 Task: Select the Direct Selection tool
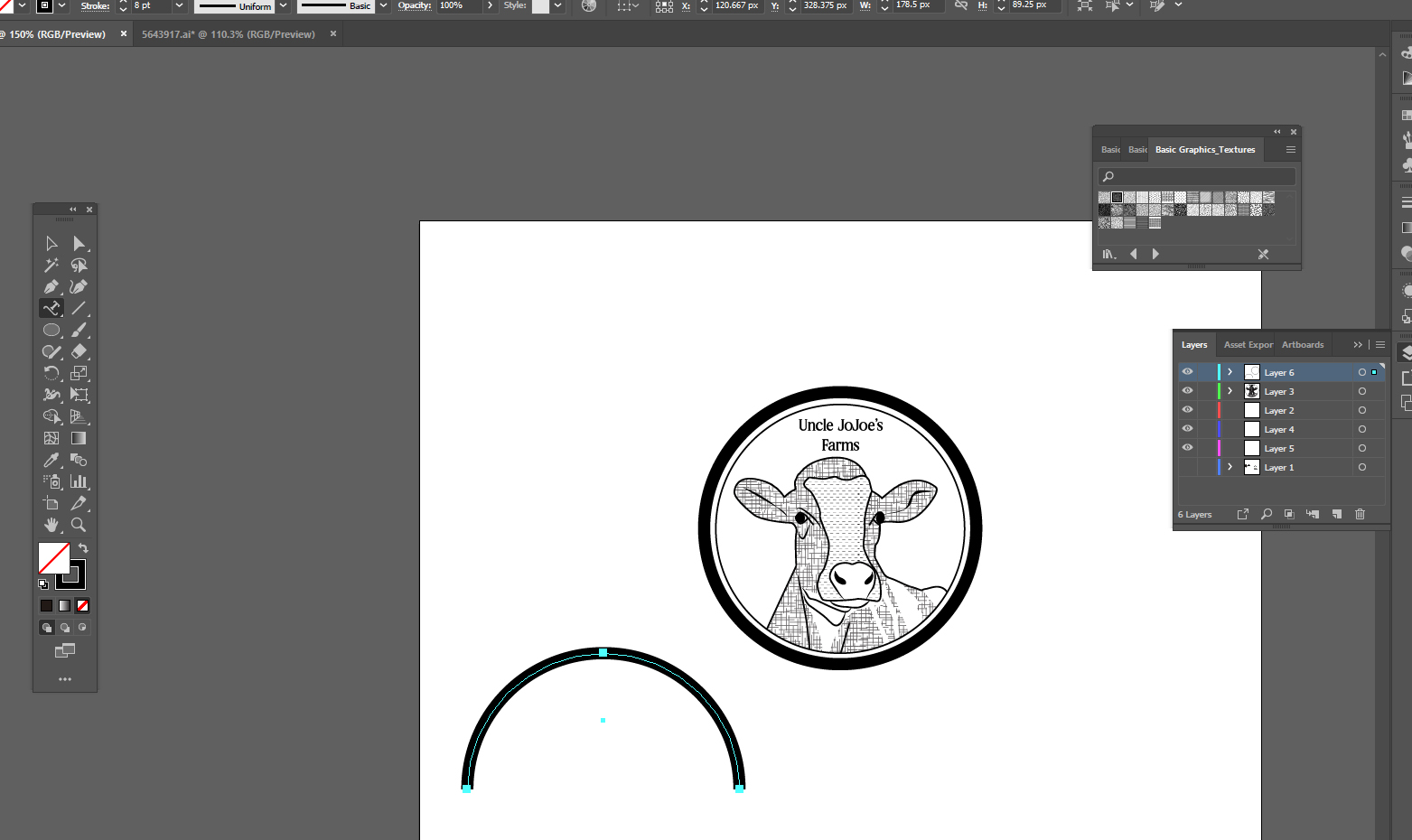click(x=79, y=243)
